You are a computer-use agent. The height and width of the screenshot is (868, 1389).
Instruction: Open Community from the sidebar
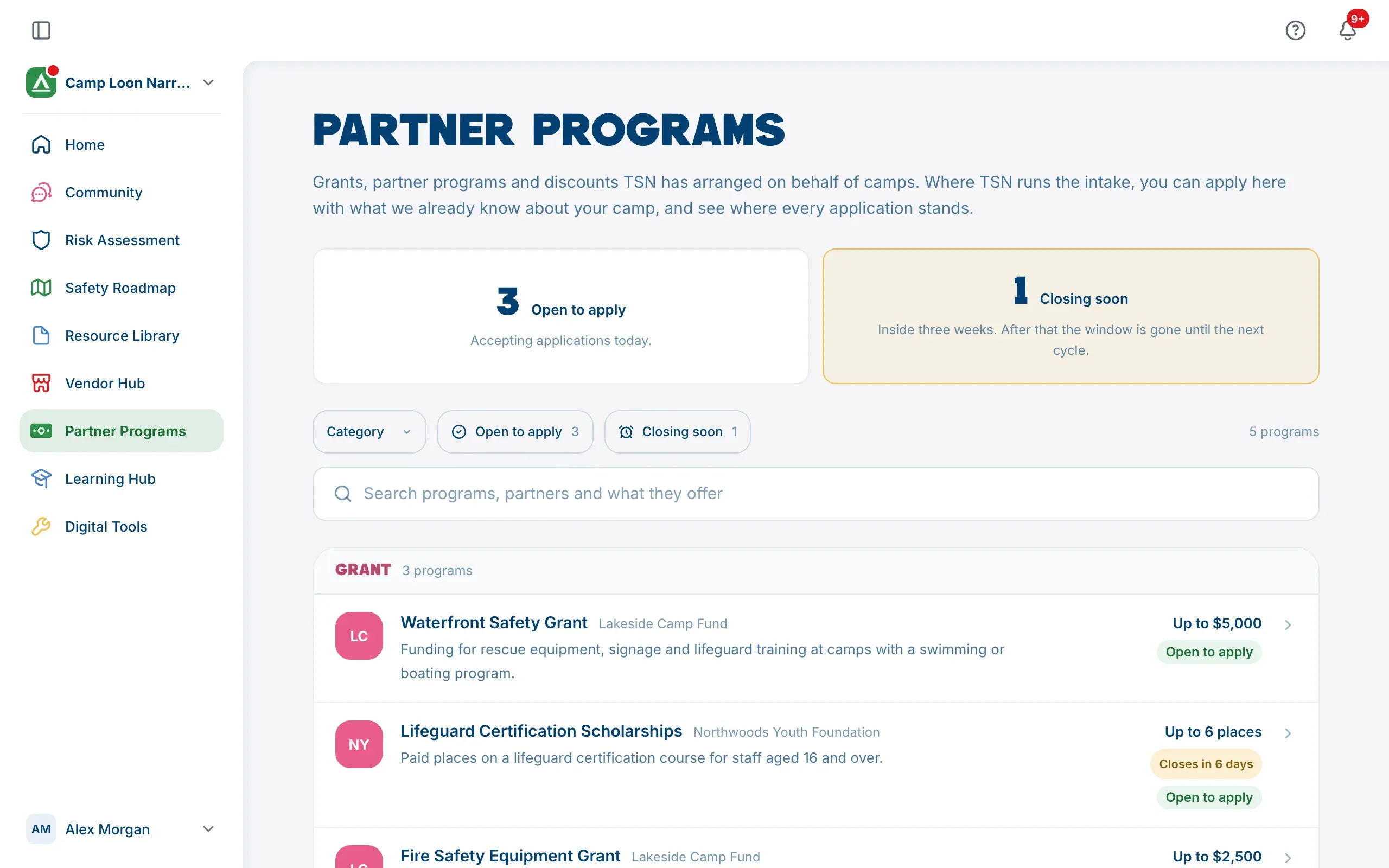(121, 192)
